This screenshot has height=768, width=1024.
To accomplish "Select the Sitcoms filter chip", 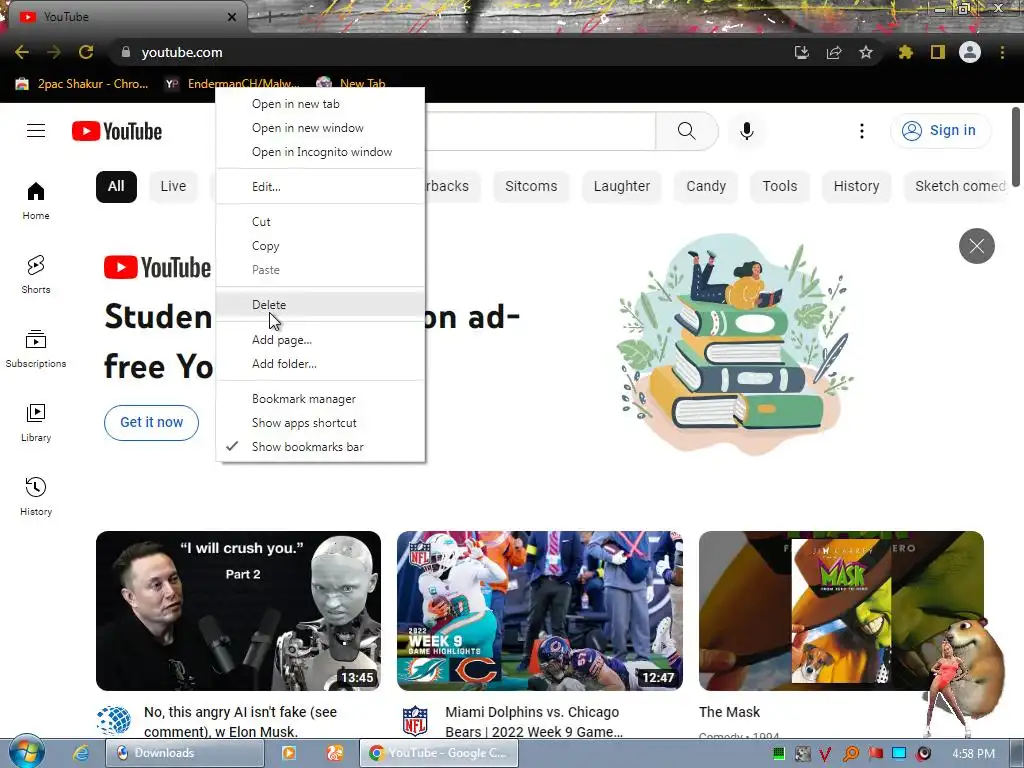I will (531, 187).
